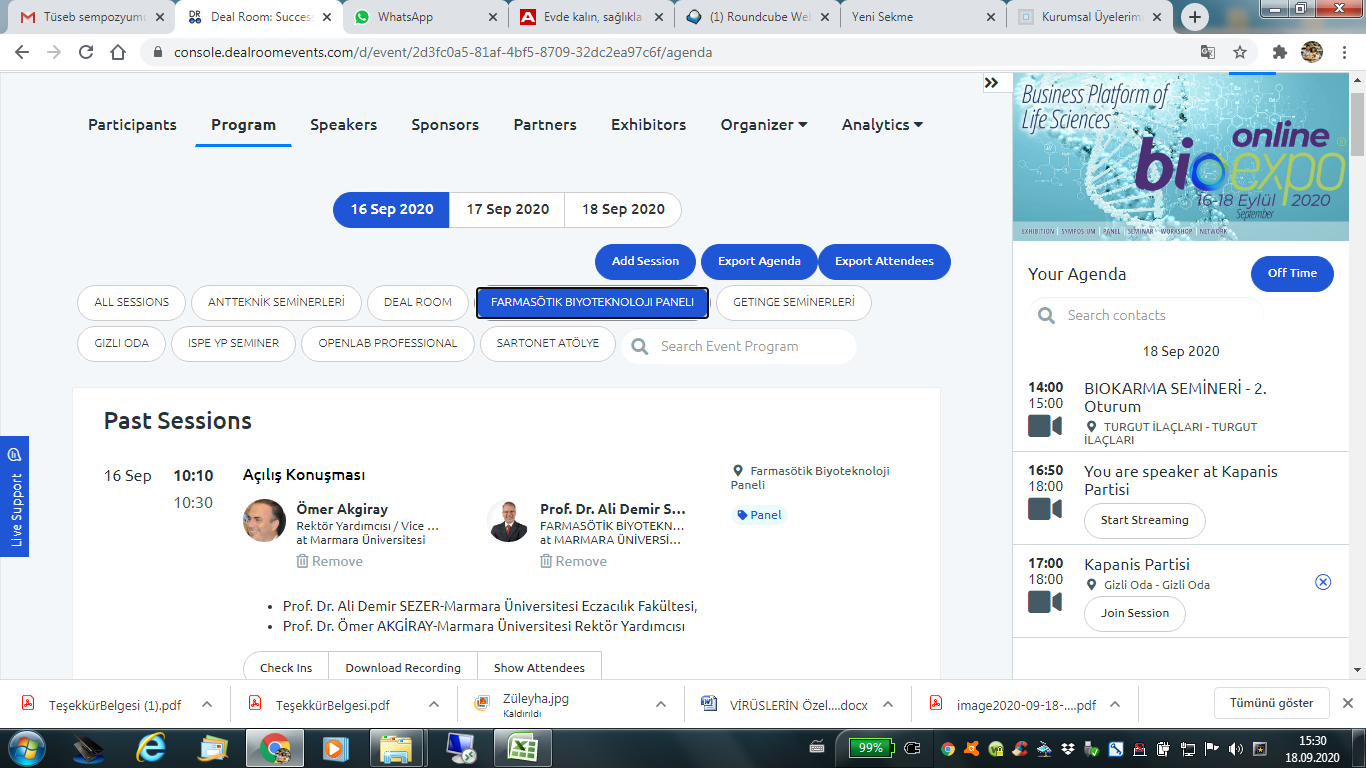Click the bioexpo online banner image
Screen dimensions: 1366x768
(x=1180, y=157)
